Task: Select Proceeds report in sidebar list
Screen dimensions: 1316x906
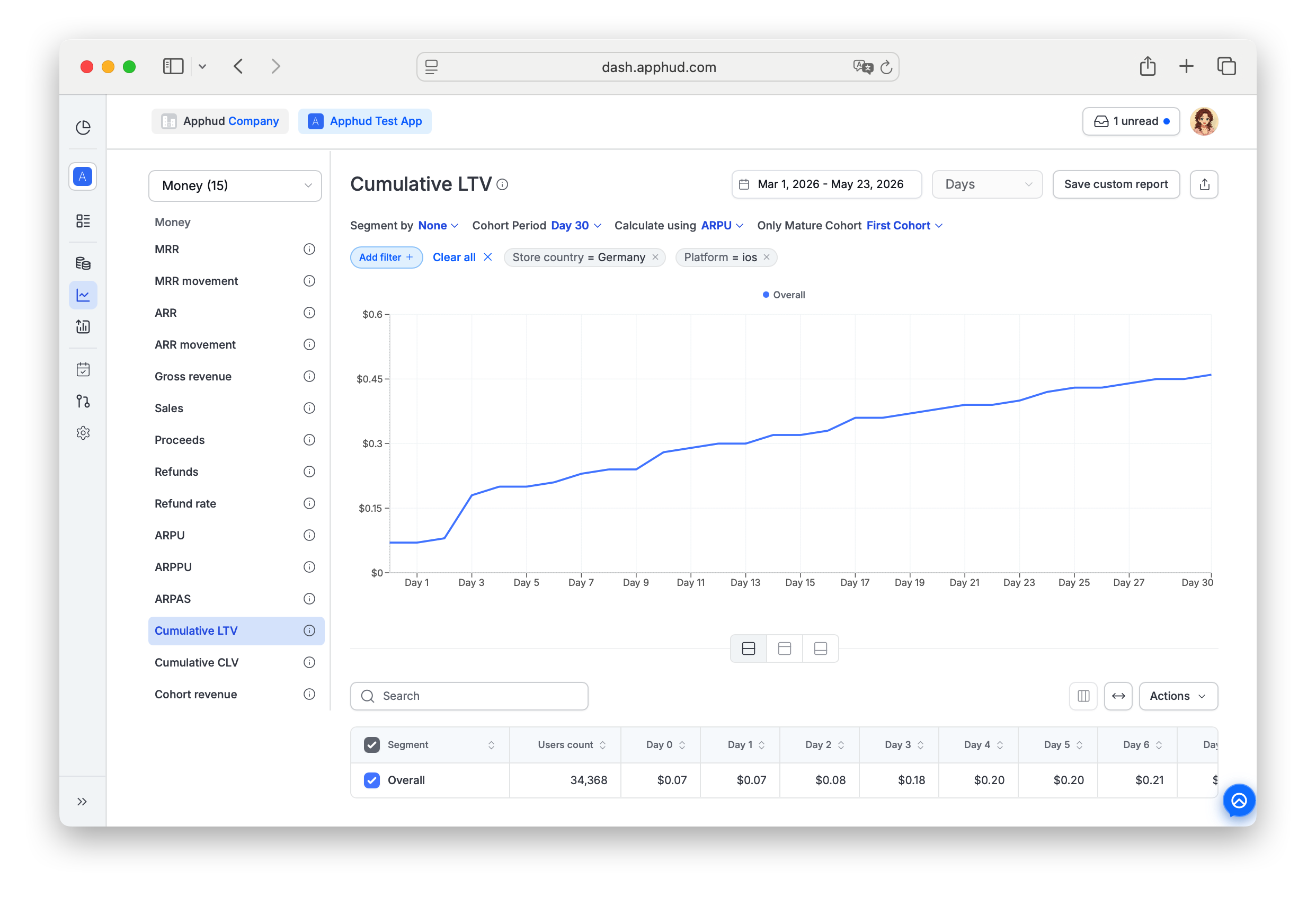Action: (179, 440)
